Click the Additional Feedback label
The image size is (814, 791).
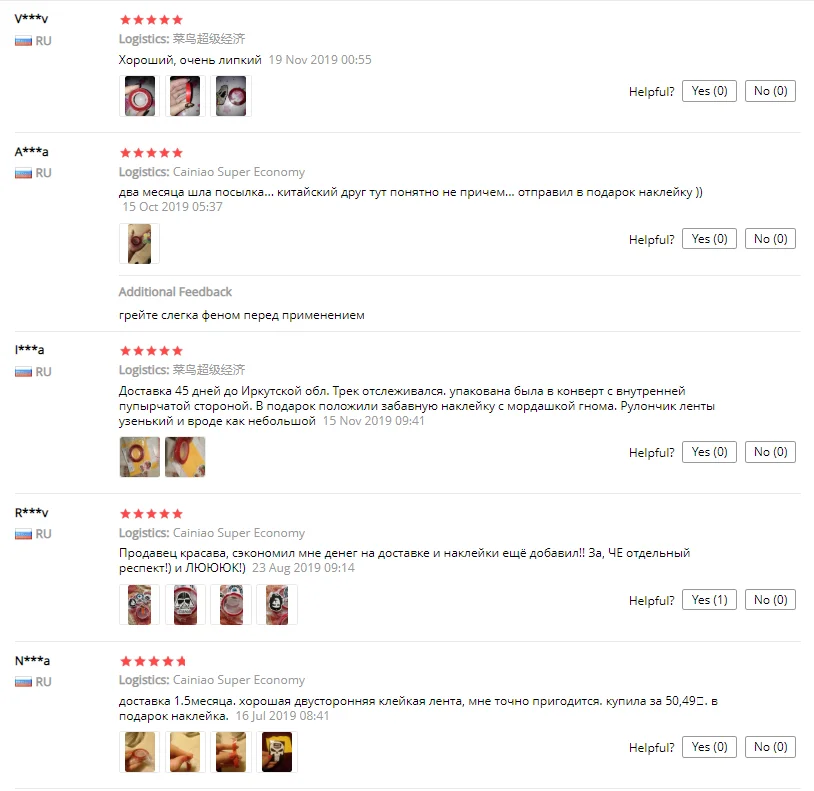coord(175,292)
